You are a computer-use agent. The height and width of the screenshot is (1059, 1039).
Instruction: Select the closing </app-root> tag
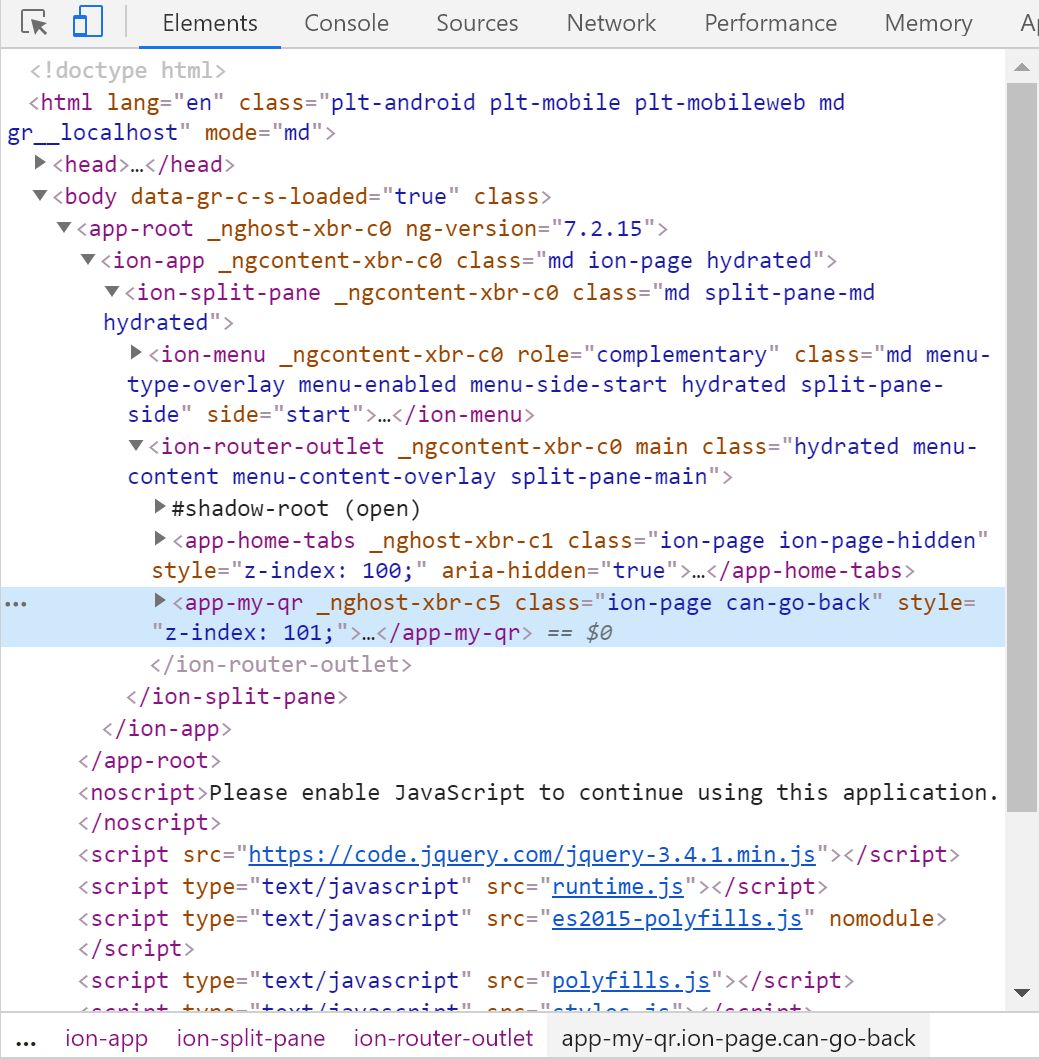[x=149, y=760]
